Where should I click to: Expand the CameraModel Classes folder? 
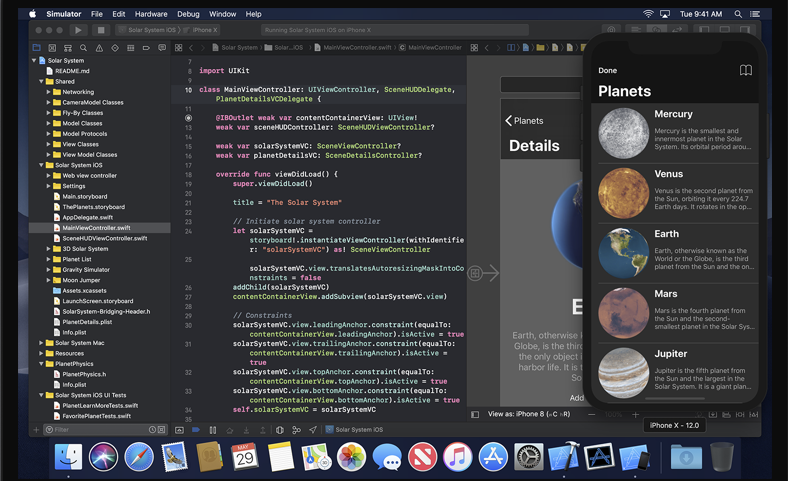pyautogui.click(x=48, y=103)
